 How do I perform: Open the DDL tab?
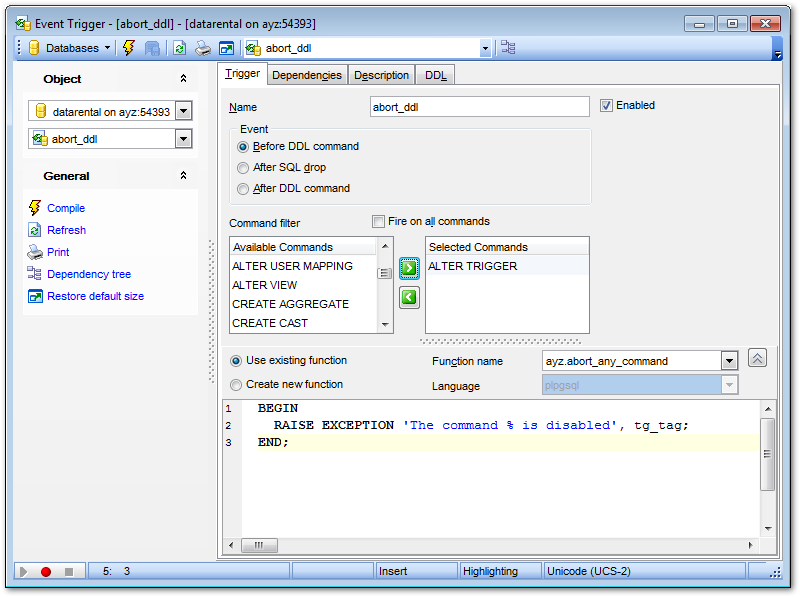click(x=435, y=74)
